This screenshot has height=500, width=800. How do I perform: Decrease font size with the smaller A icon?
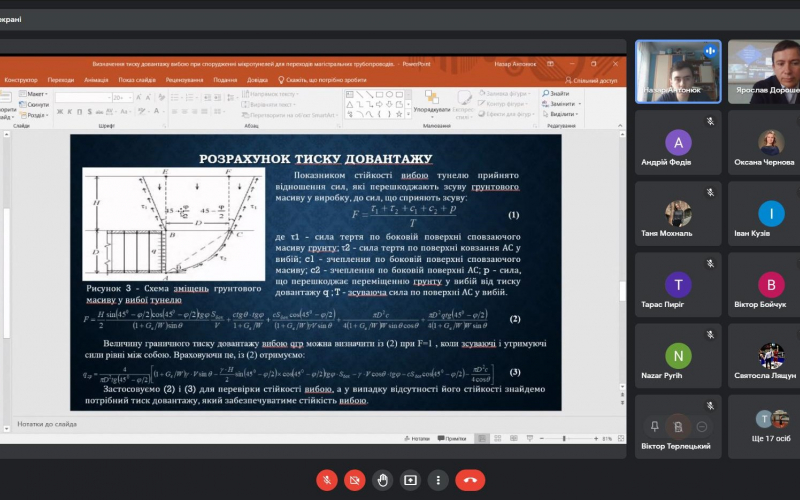148,97
